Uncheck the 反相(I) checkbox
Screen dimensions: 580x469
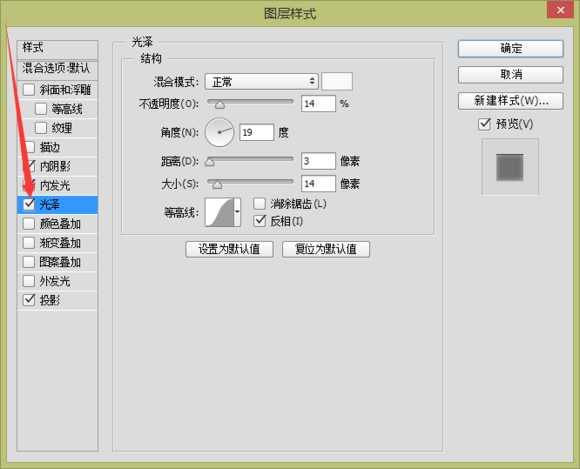coord(260,221)
